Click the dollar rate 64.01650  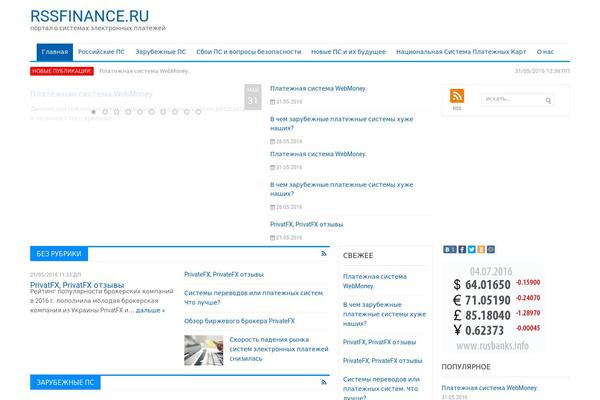(488, 285)
